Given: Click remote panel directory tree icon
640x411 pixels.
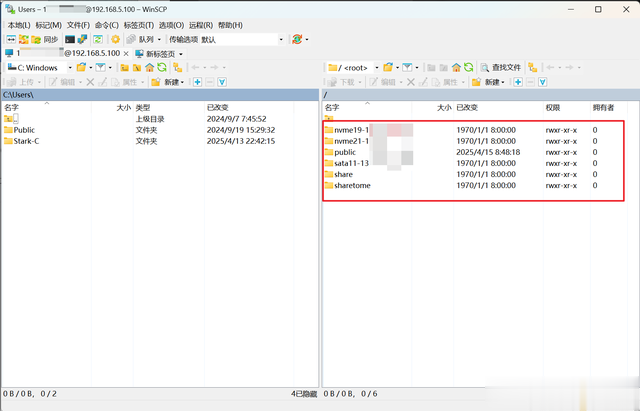Looking at the screenshot, I should [533, 68].
